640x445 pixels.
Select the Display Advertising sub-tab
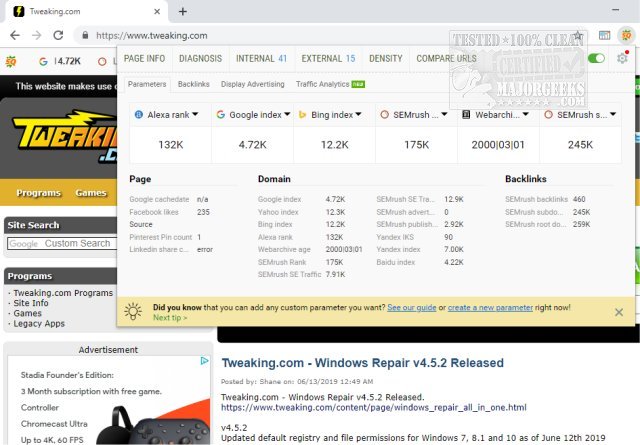[253, 84]
